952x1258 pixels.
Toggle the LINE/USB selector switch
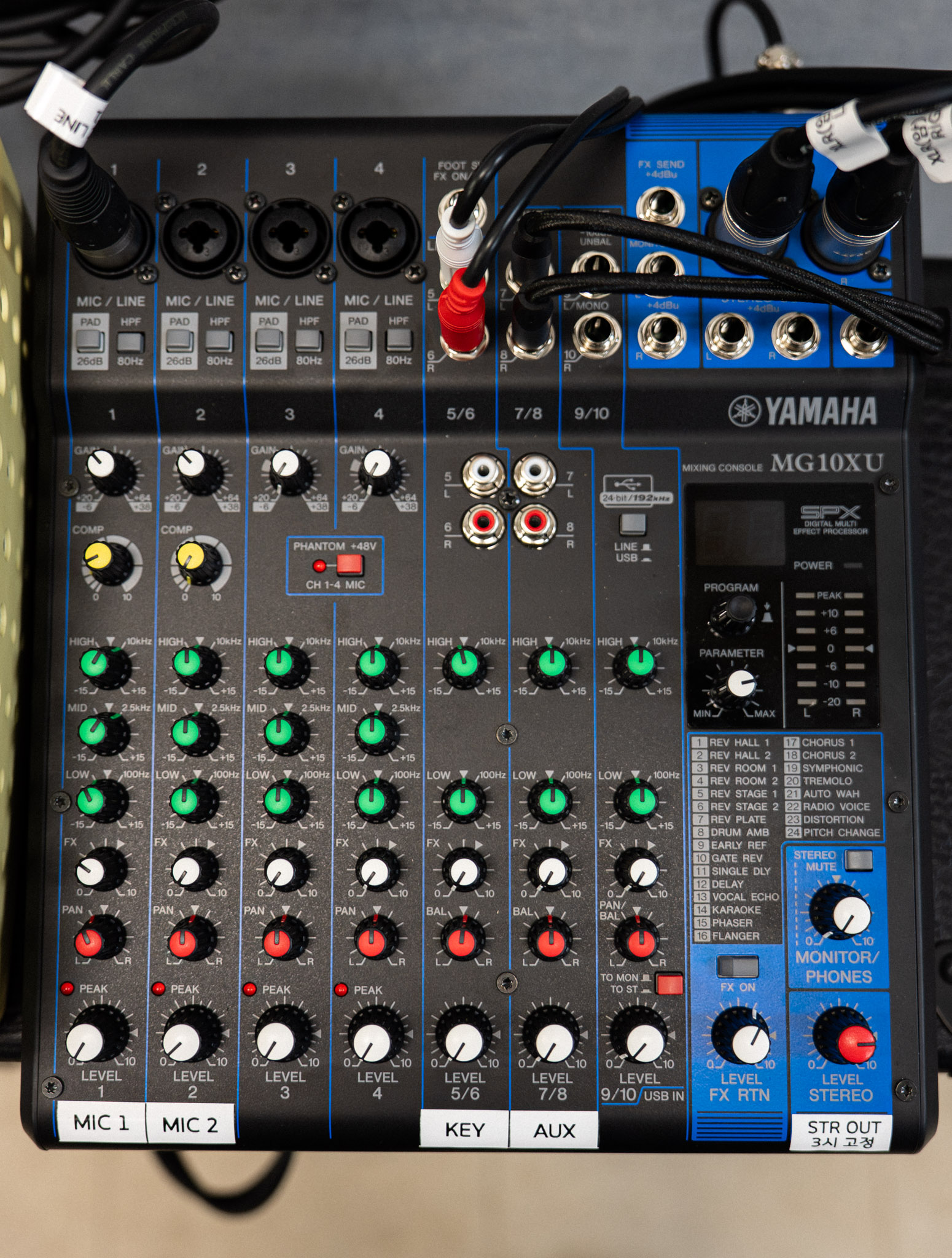click(x=633, y=525)
